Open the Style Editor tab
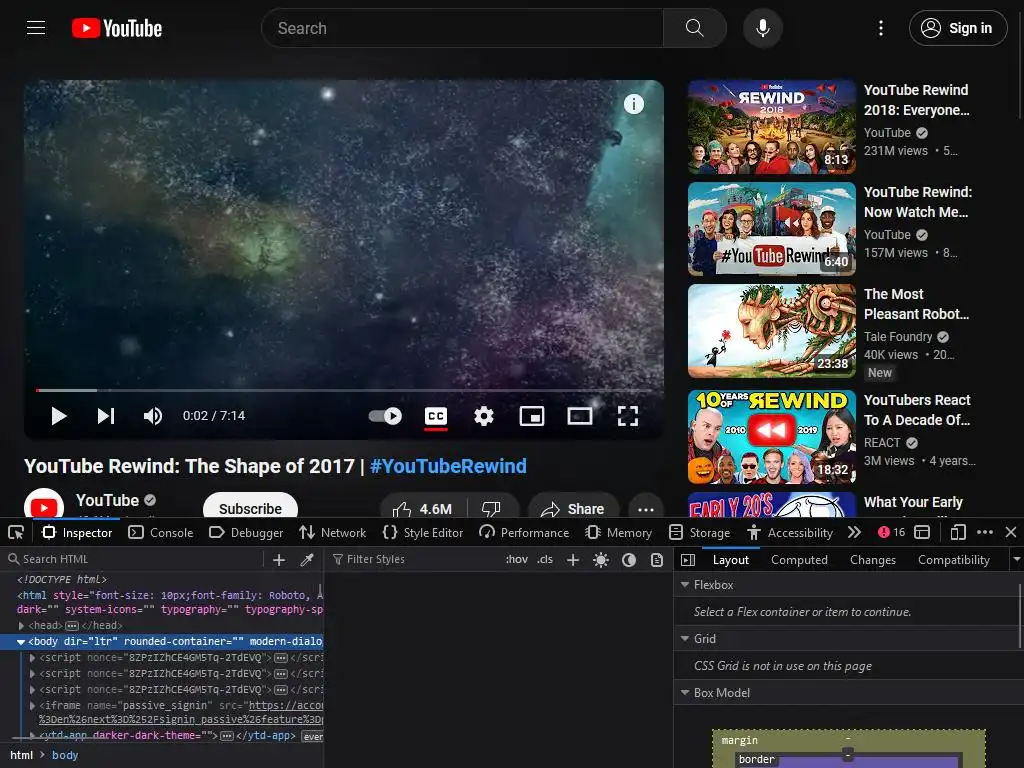The image size is (1024, 768). [423, 532]
